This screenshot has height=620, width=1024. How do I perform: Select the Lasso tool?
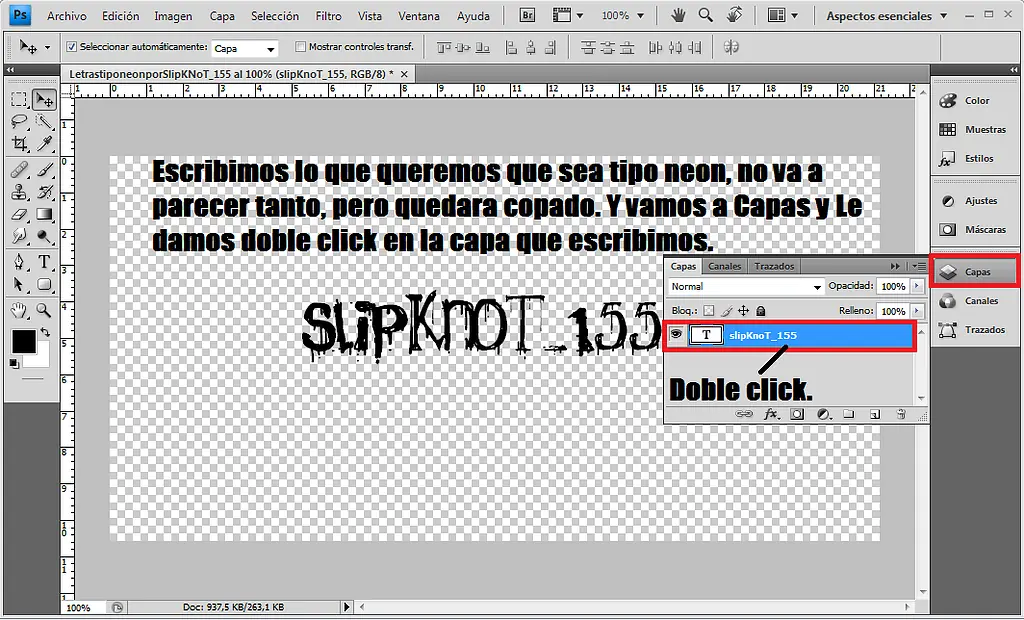[x=19, y=121]
